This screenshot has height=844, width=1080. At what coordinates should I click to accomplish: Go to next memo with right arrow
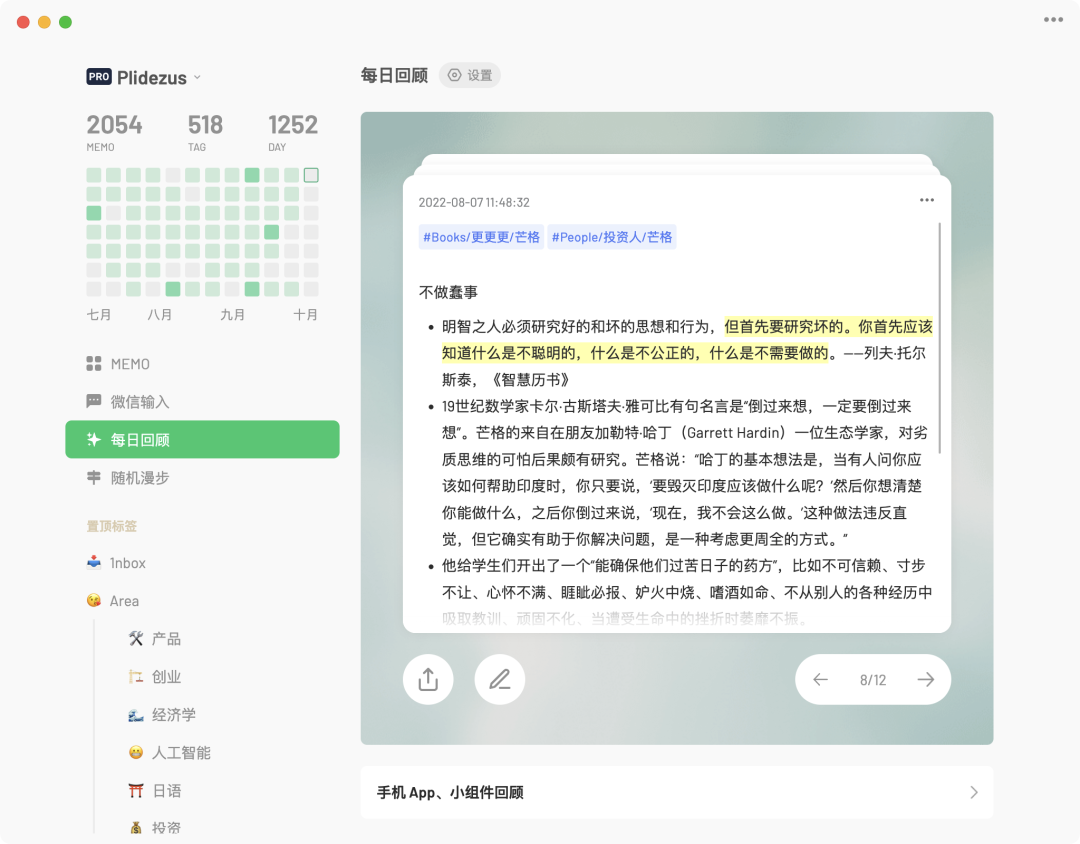[926, 680]
